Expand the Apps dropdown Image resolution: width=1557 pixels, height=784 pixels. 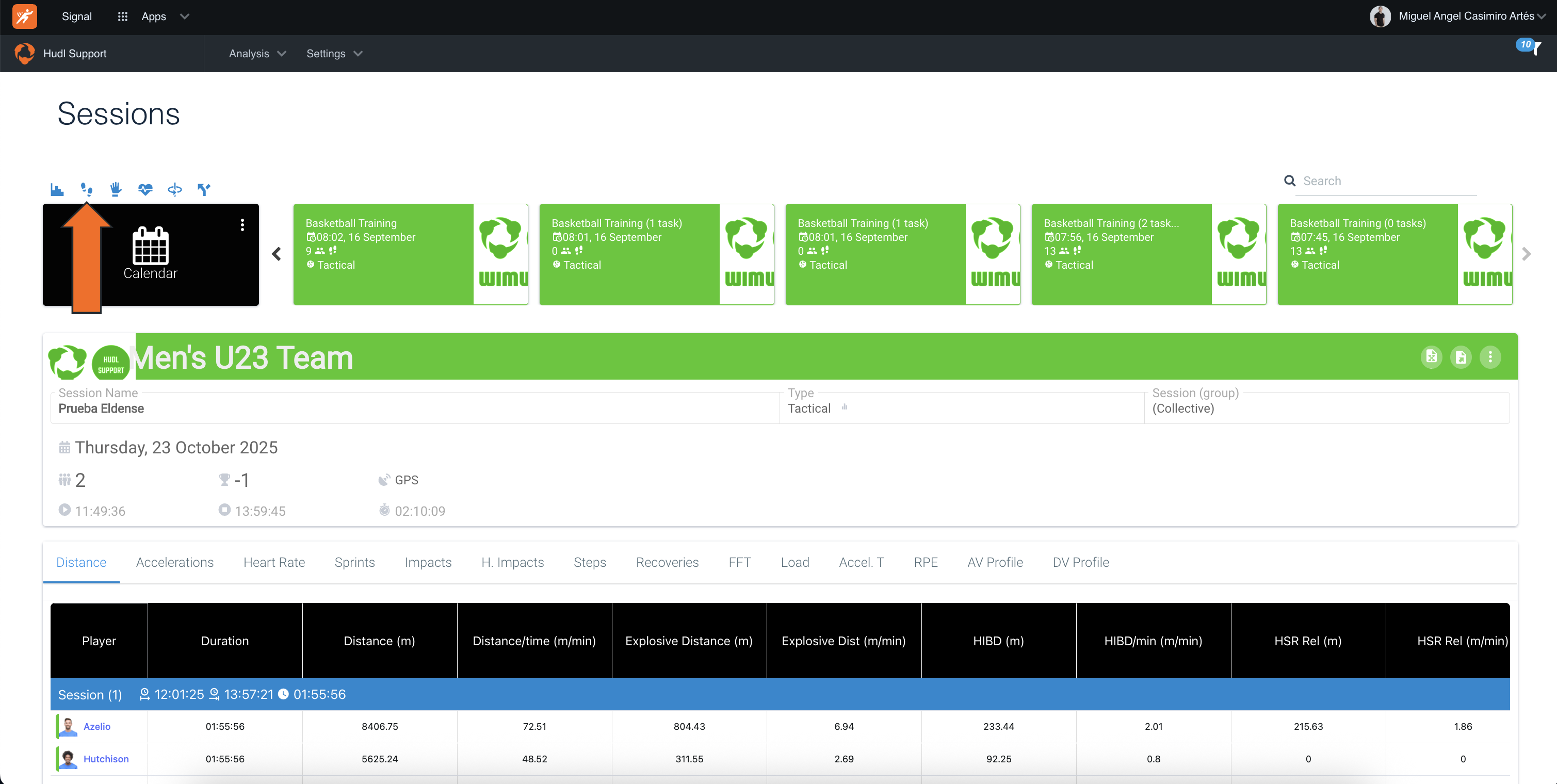point(166,17)
